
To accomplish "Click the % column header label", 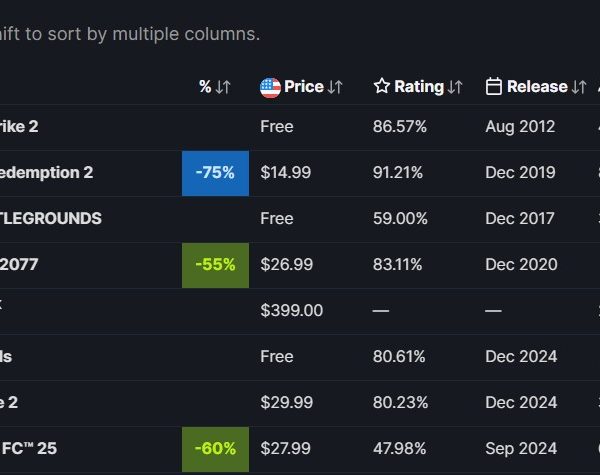I will click(205, 87).
